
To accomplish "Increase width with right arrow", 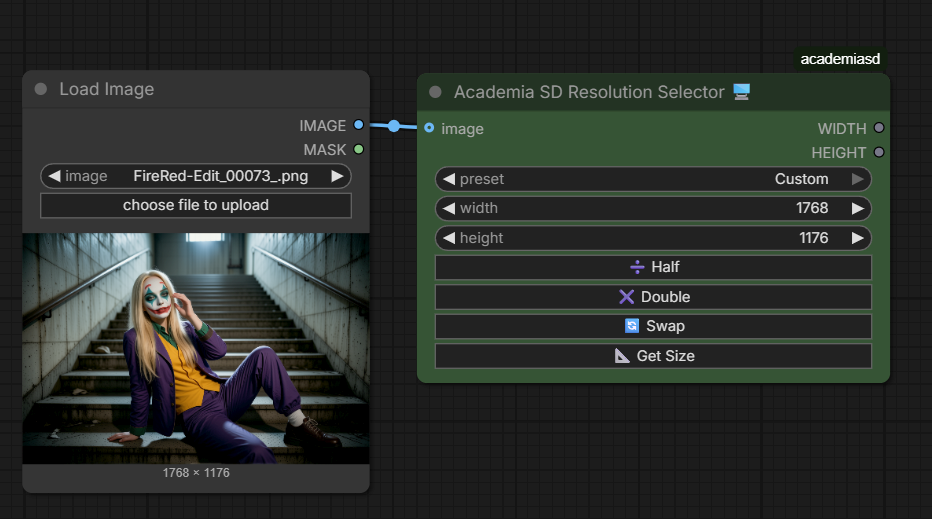I will [857, 209].
